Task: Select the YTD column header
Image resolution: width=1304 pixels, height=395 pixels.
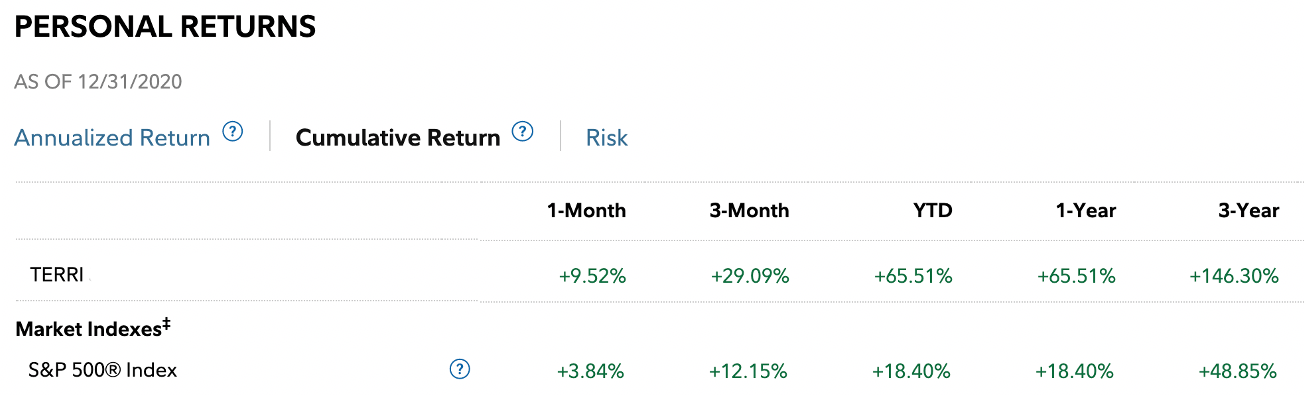Action: (932, 211)
